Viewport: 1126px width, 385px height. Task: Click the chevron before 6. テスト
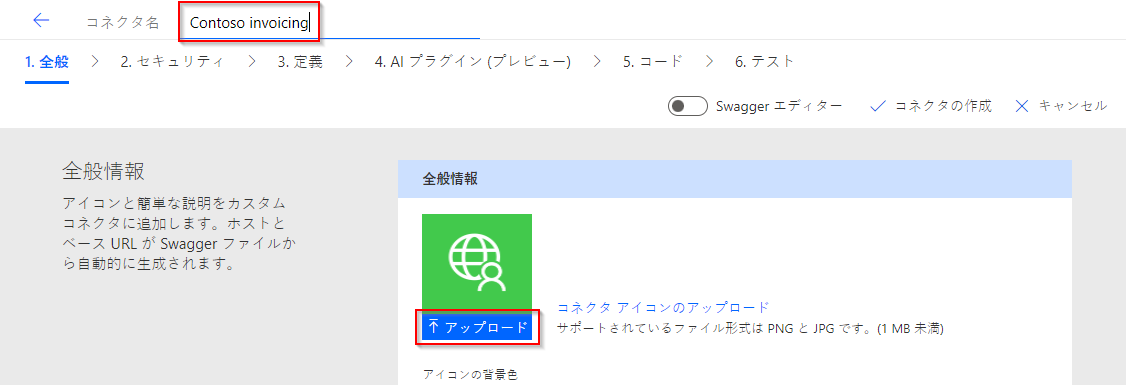(x=709, y=62)
